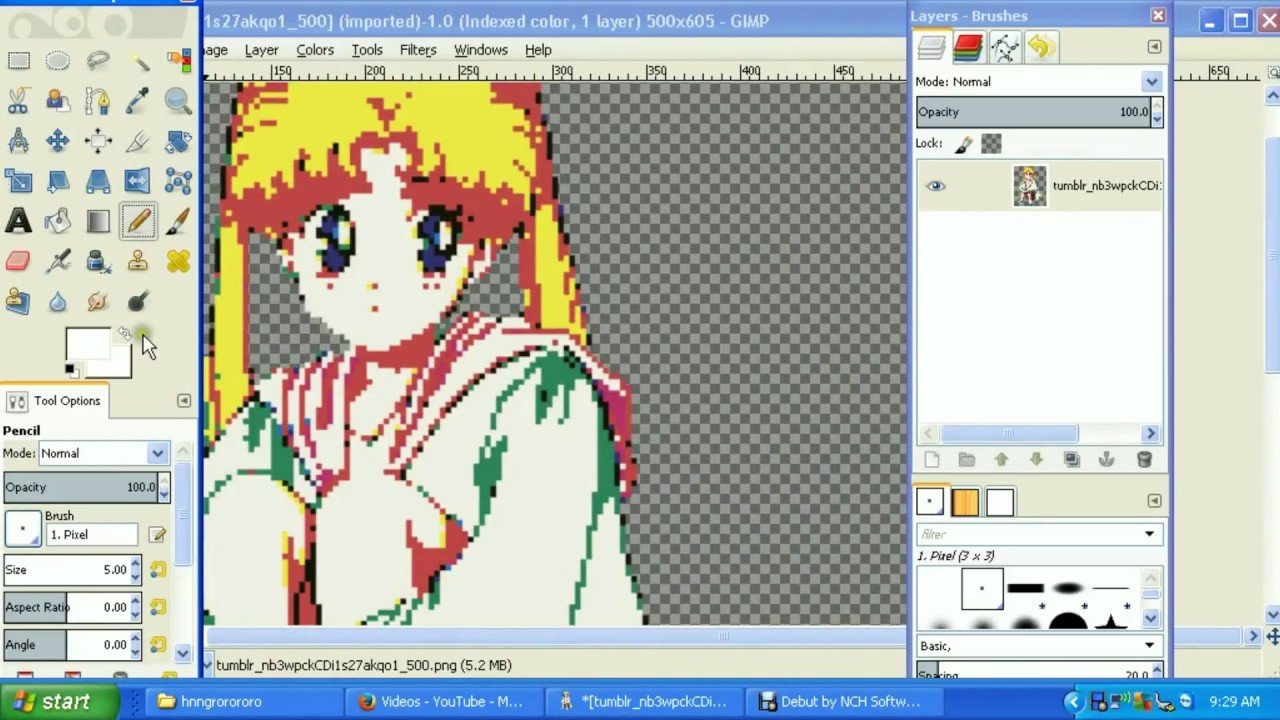Select the Crop tool
Viewport: 1280px width, 720px height.
(x=138, y=141)
